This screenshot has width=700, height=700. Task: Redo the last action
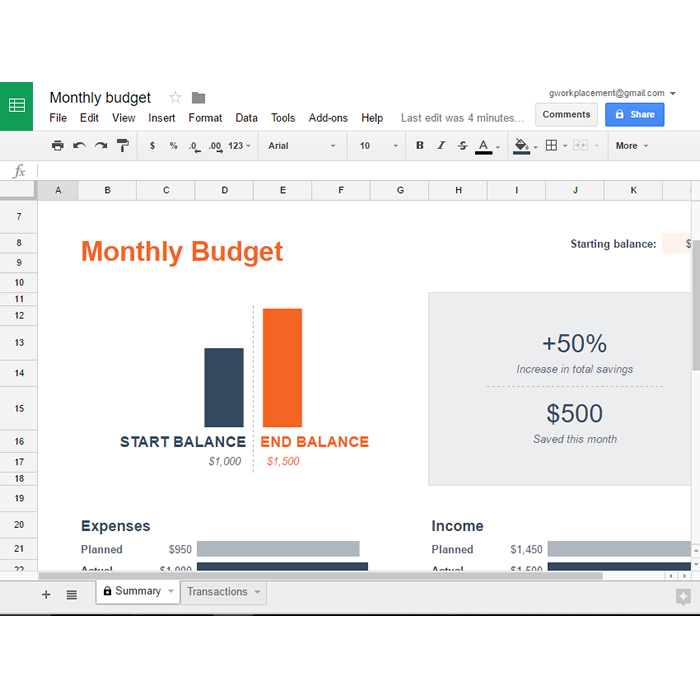tap(101, 146)
